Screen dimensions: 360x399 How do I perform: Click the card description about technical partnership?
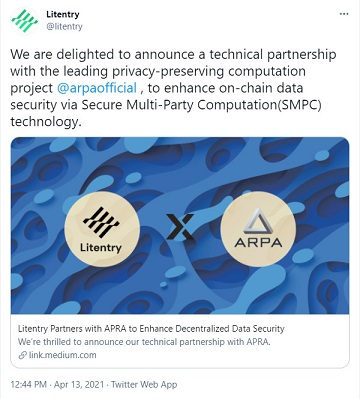pos(144,342)
